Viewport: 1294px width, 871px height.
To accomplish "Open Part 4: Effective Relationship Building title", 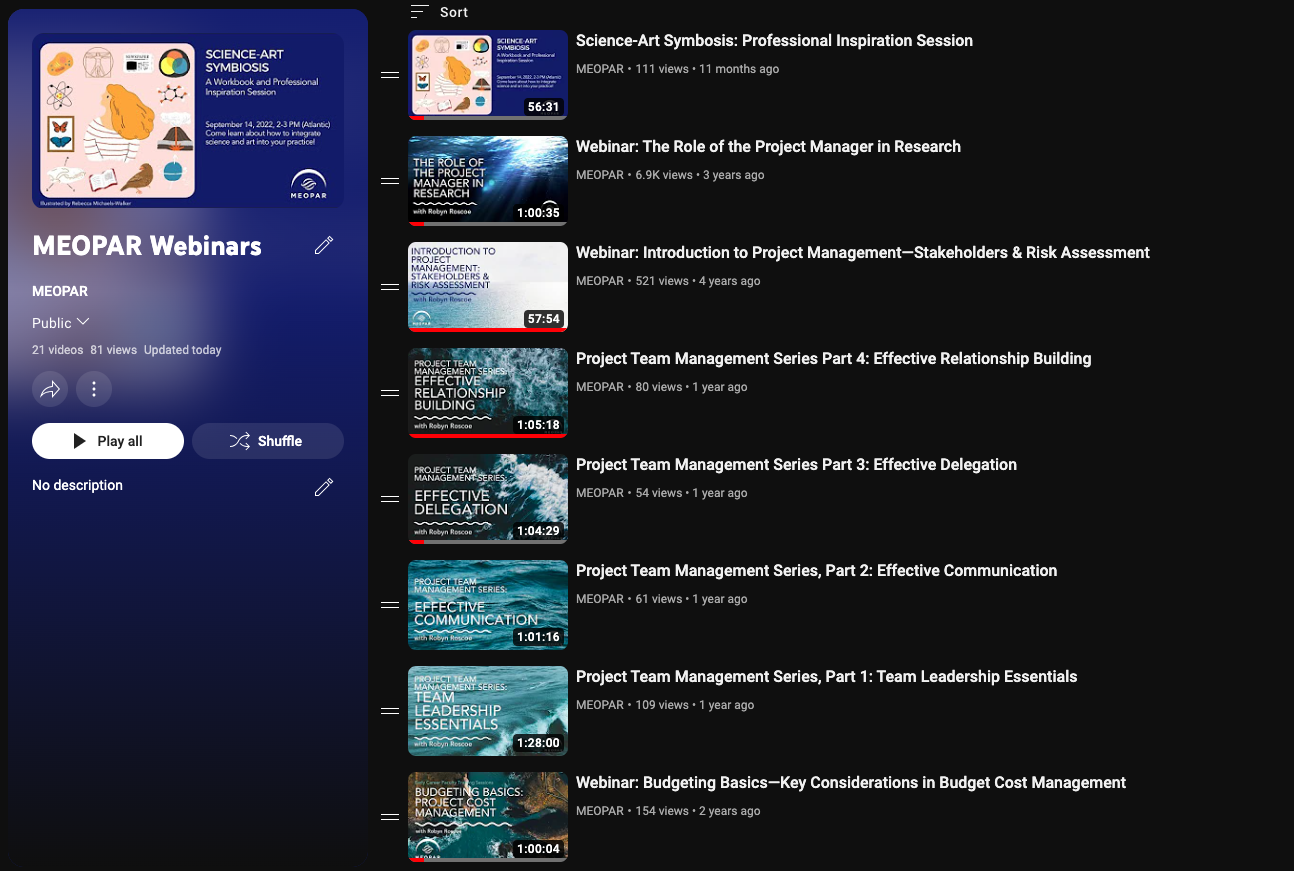I will click(834, 359).
